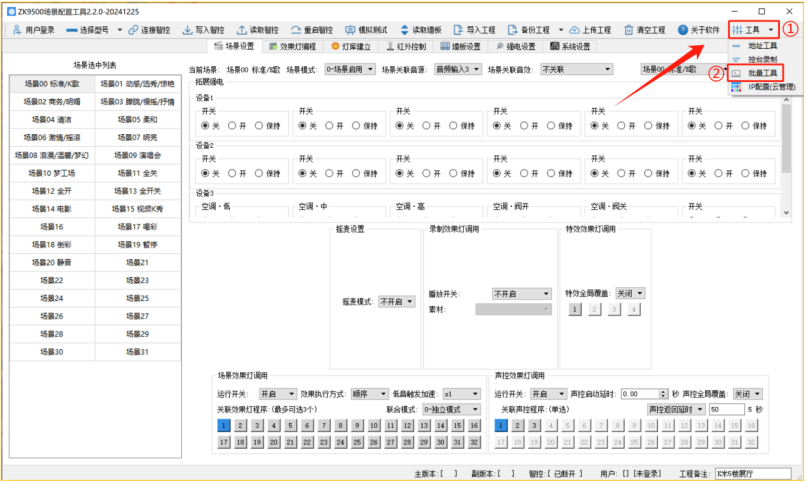Open 声控返回延时 dropdown
The height and width of the screenshot is (483, 807).
[x=676, y=409]
